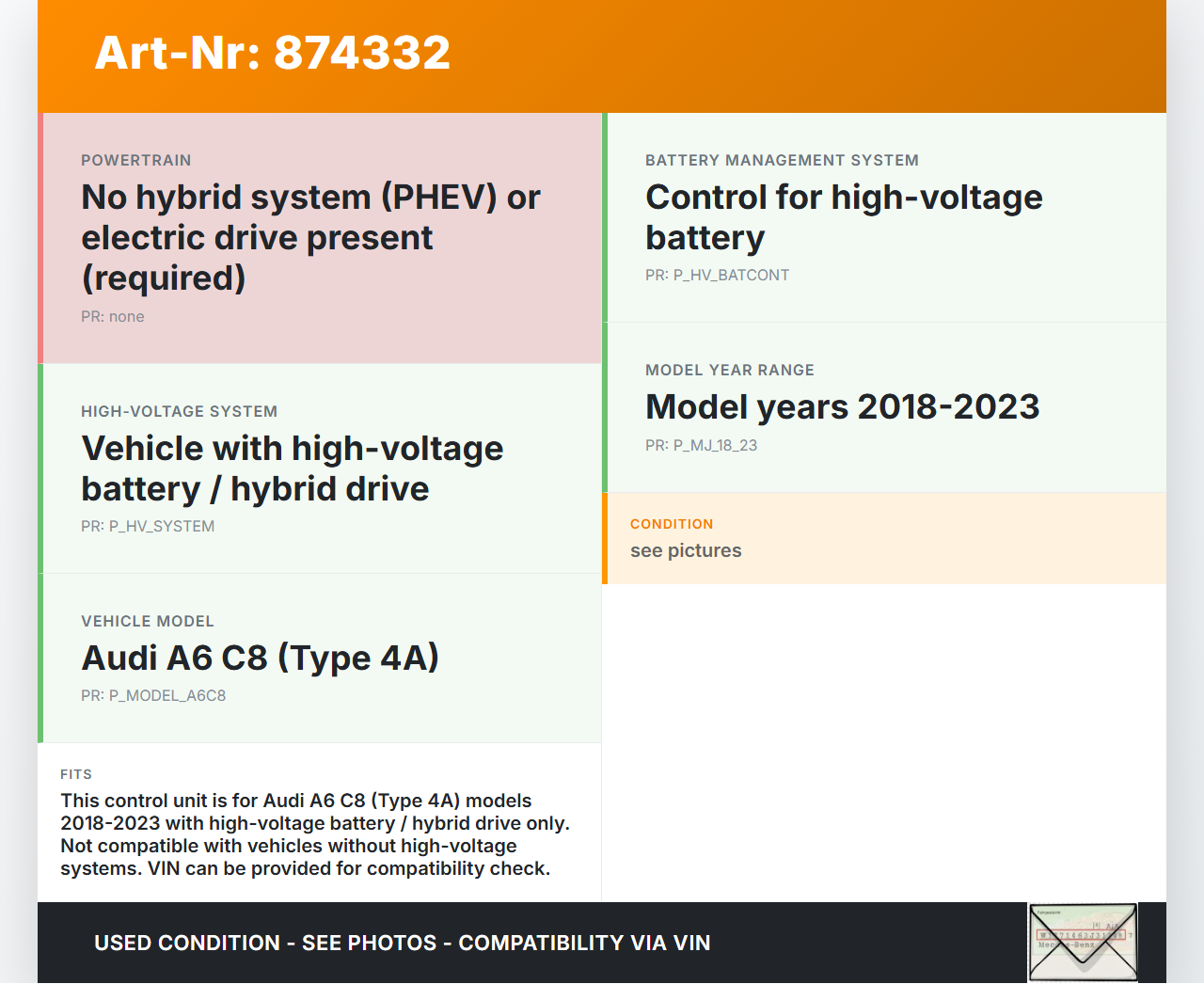Click the Art-Nr: 874332 header title
Image resolution: width=1204 pixels, height=984 pixels.
[273, 53]
